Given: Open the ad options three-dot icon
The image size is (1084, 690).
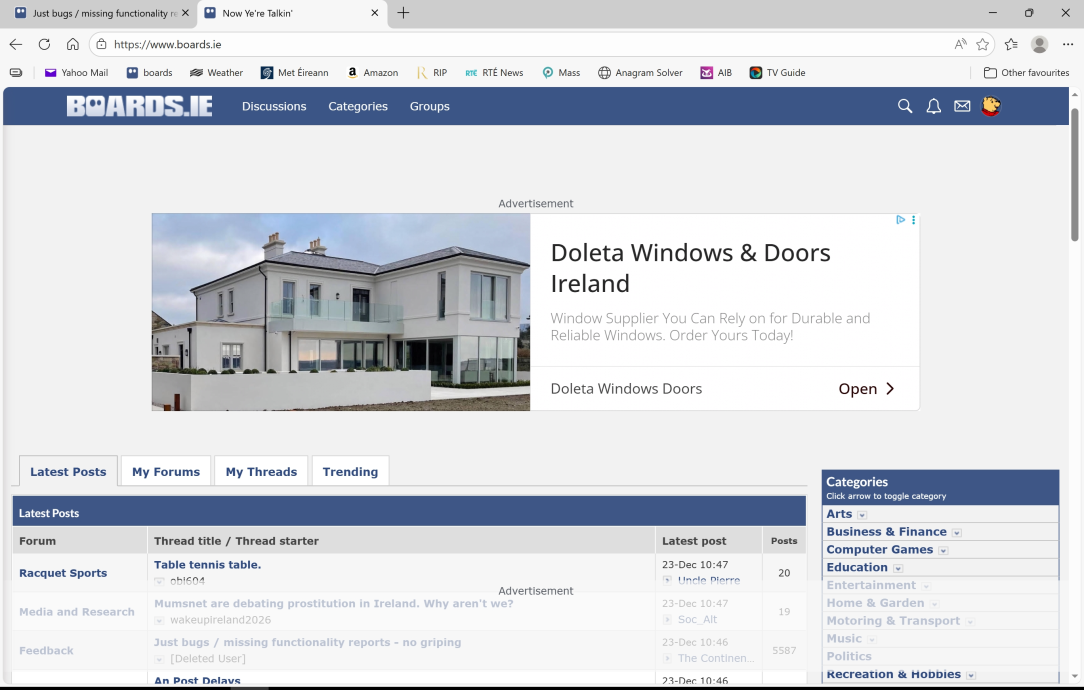Looking at the screenshot, I should pyautogui.click(x=913, y=220).
